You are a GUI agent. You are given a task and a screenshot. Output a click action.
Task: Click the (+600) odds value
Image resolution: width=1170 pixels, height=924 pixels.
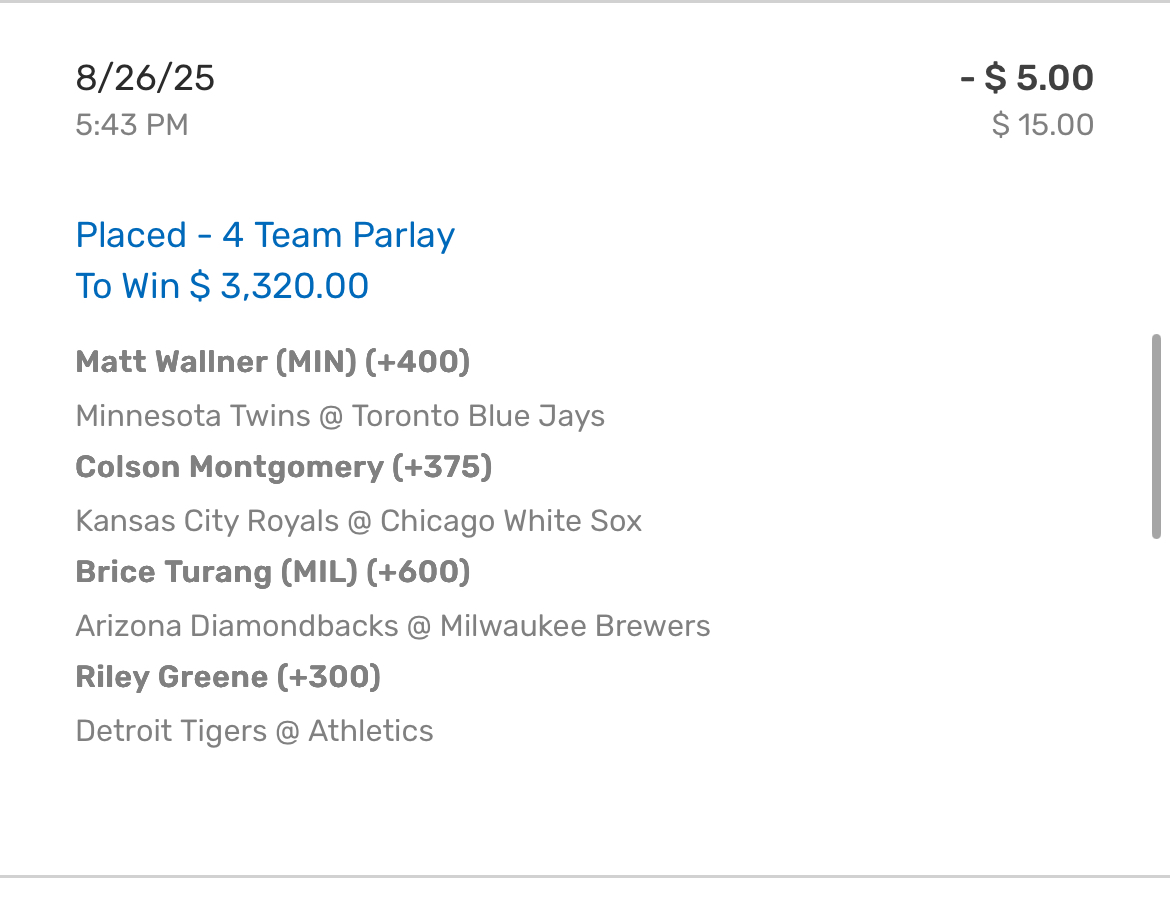(x=418, y=572)
